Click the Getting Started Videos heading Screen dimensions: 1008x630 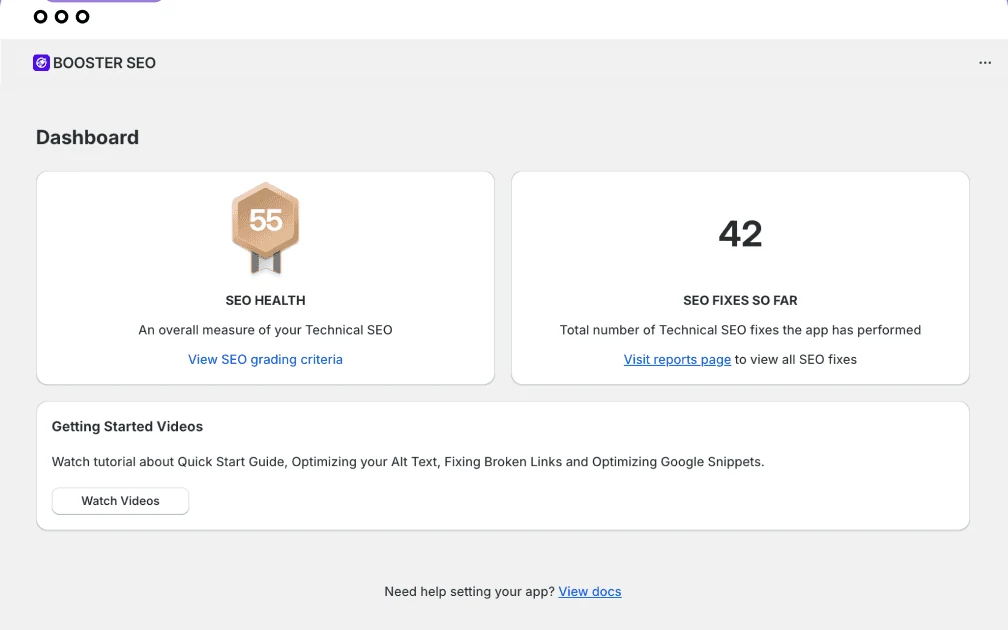127,426
